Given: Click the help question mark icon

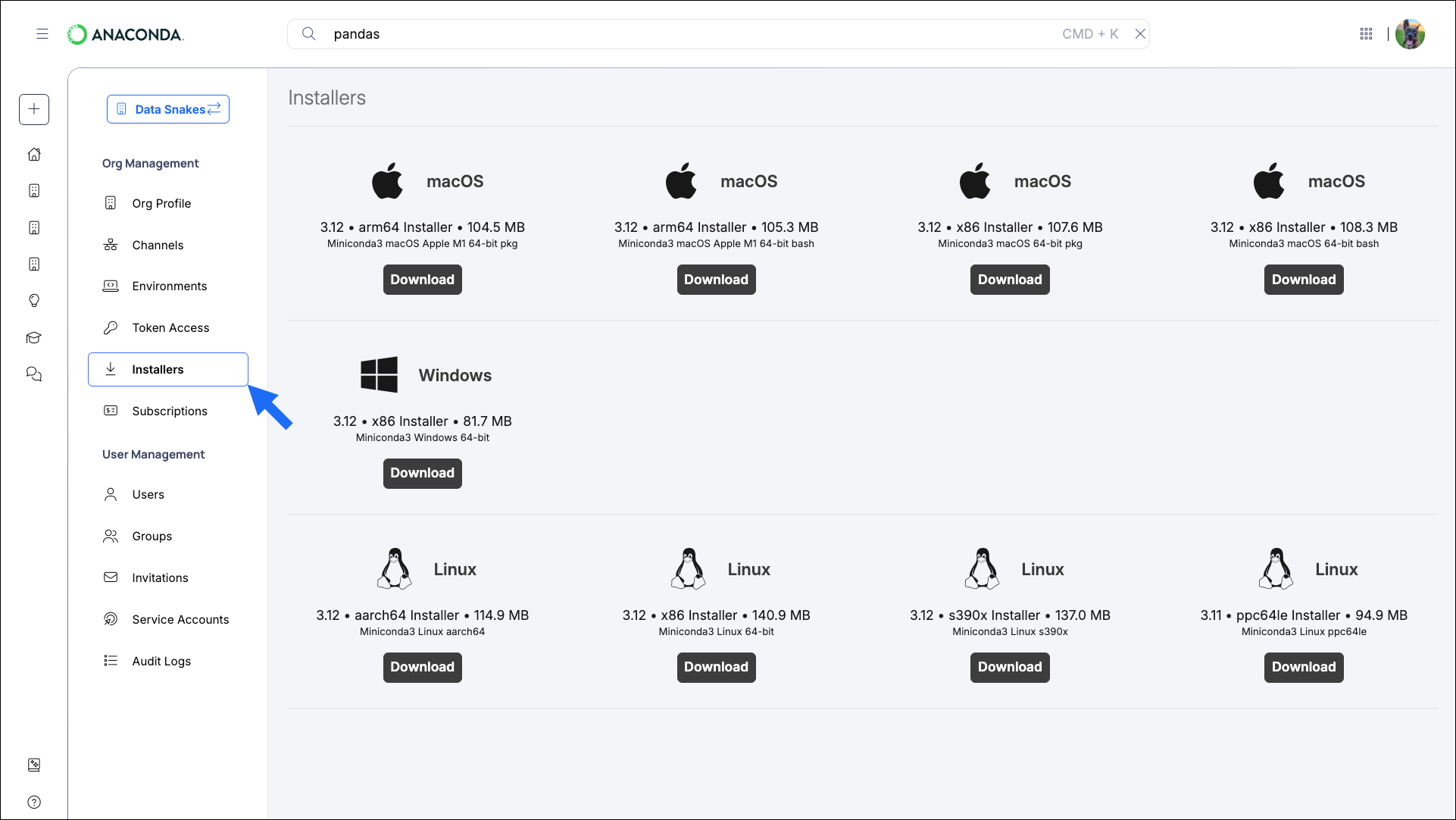Looking at the screenshot, I should tap(34, 802).
